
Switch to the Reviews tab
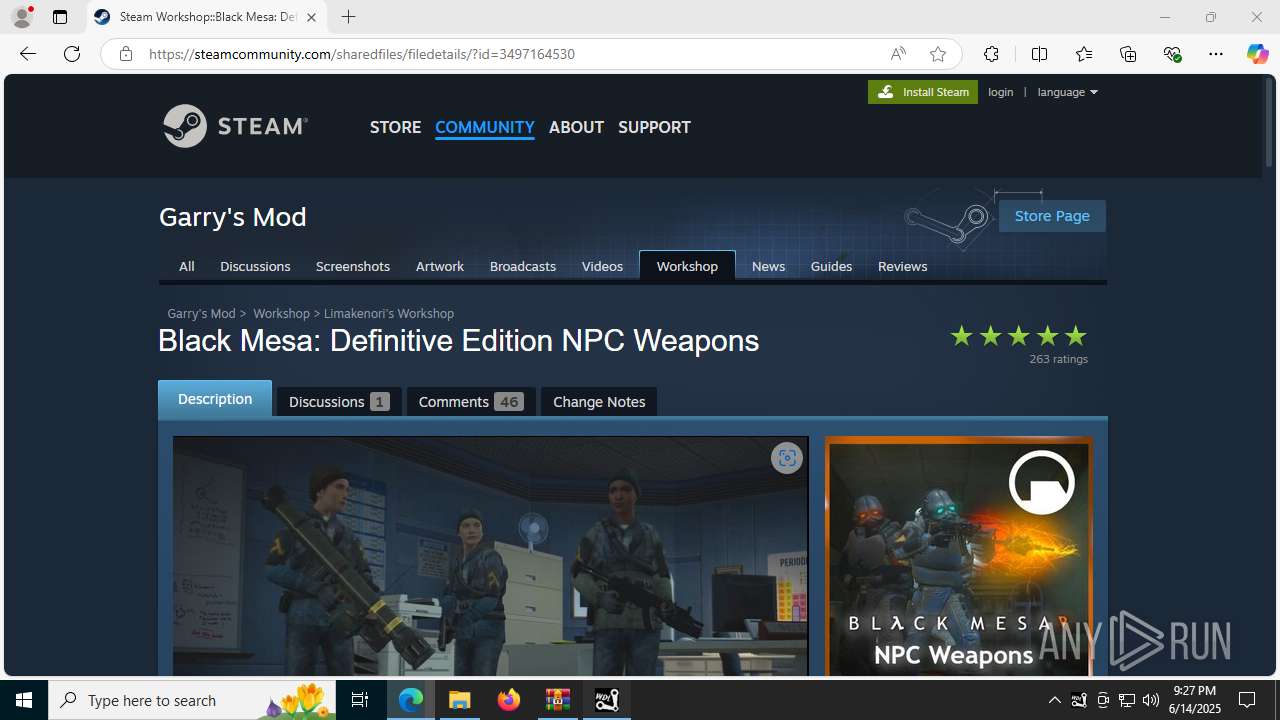pyautogui.click(x=902, y=266)
